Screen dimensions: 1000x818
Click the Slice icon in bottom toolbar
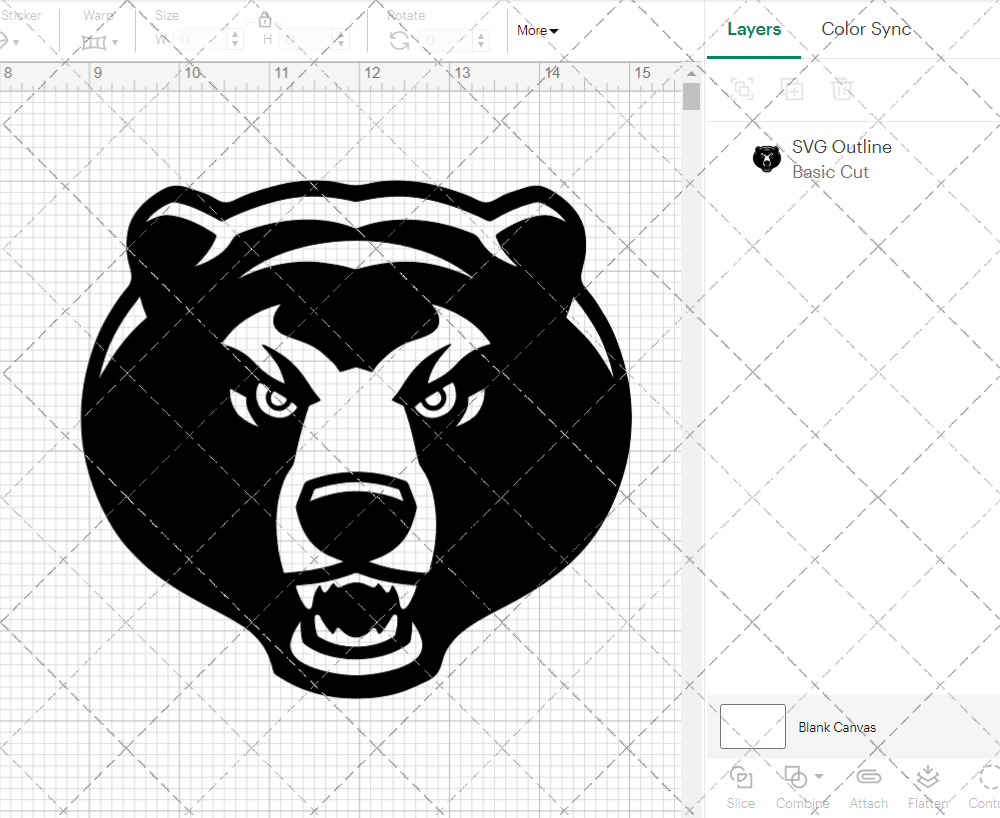coord(740,777)
